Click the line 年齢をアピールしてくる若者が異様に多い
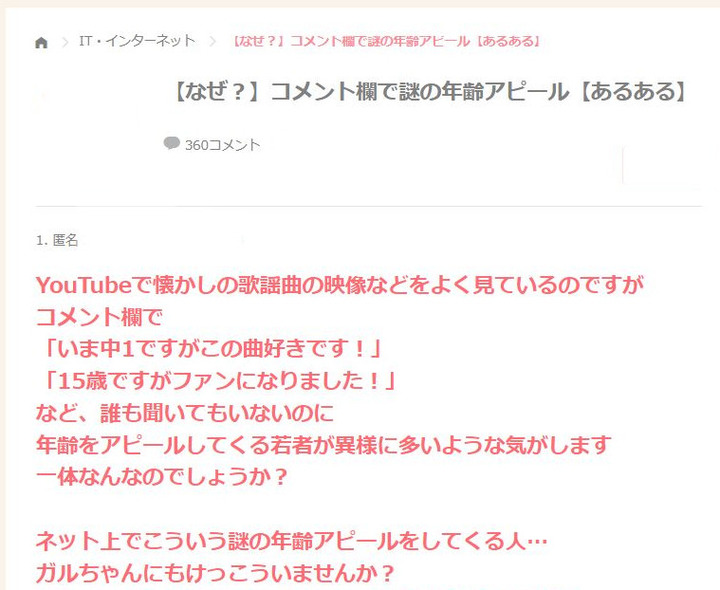 pyautogui.click(x=324, y=445)
